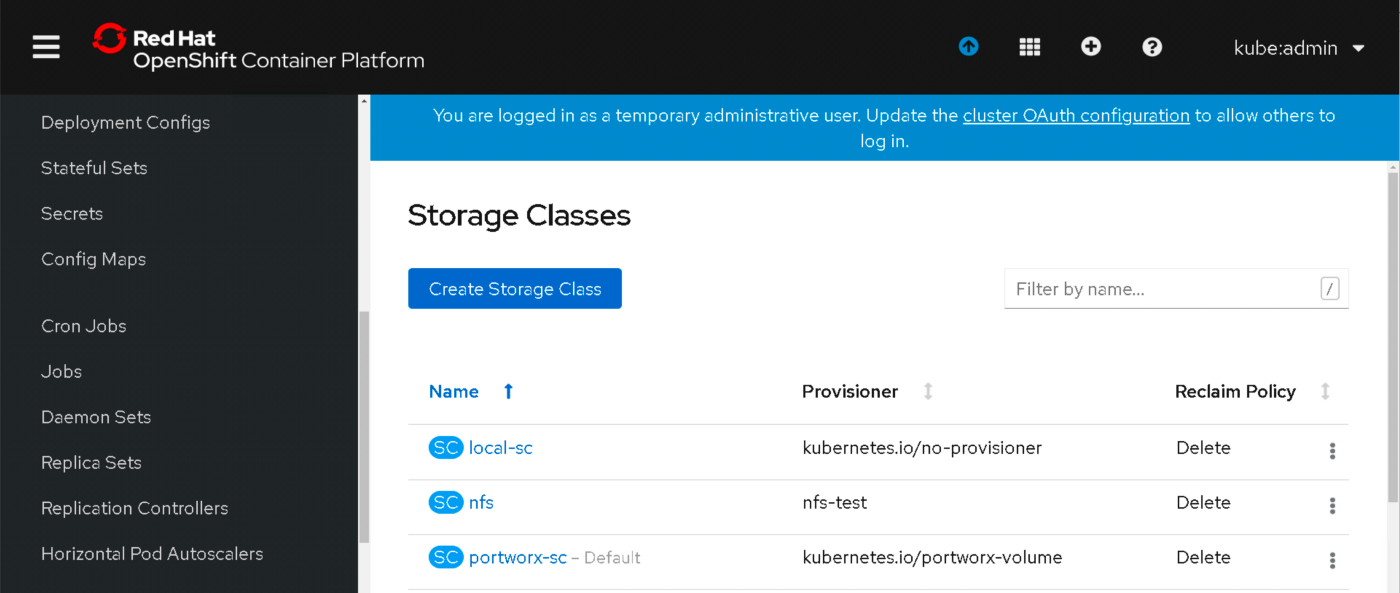This screenshot has width=1400, height=593.
Task: Sort table by Provisioner column
Action: [850, 392]
